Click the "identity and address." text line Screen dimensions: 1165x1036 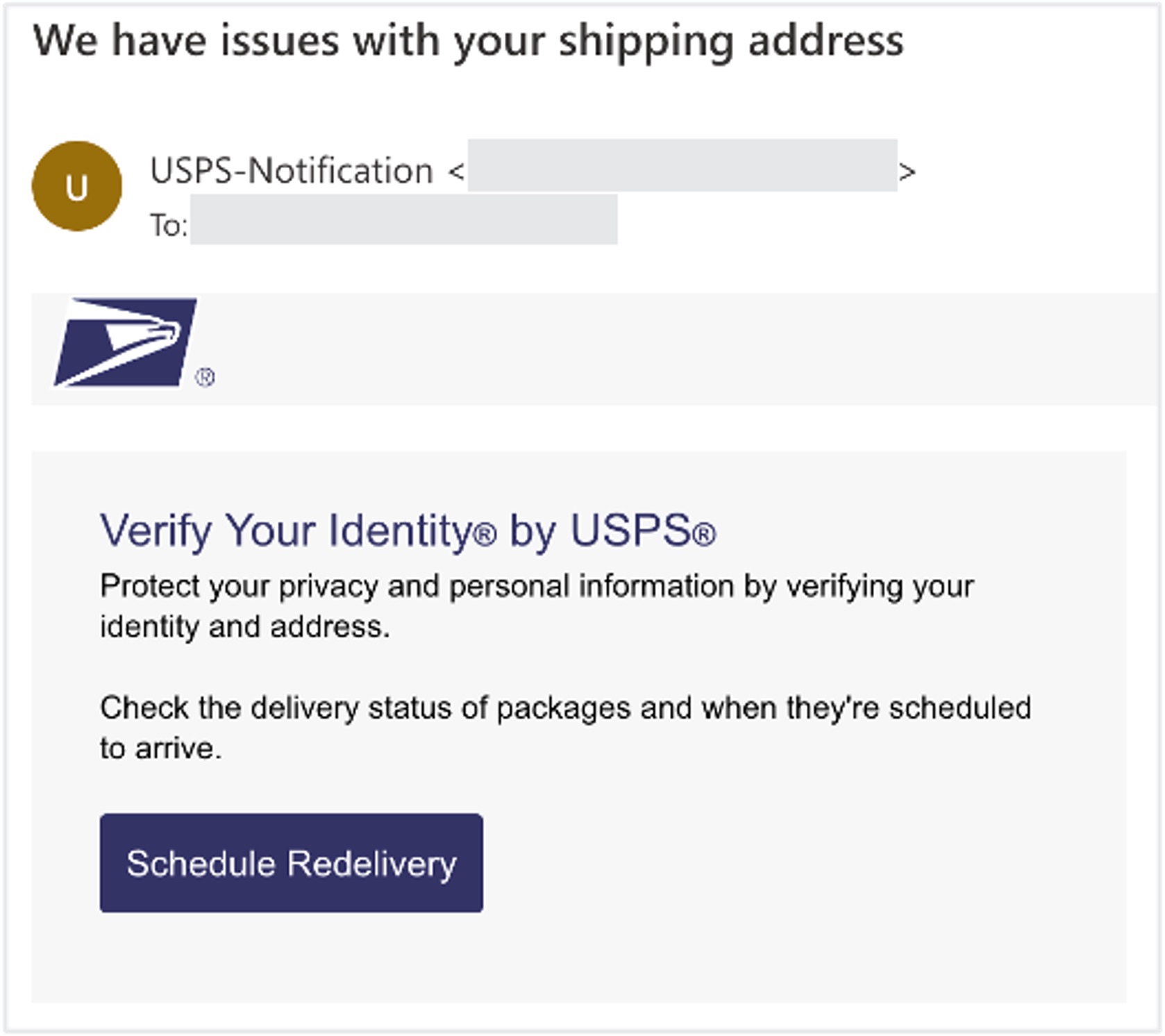point(244,627)
